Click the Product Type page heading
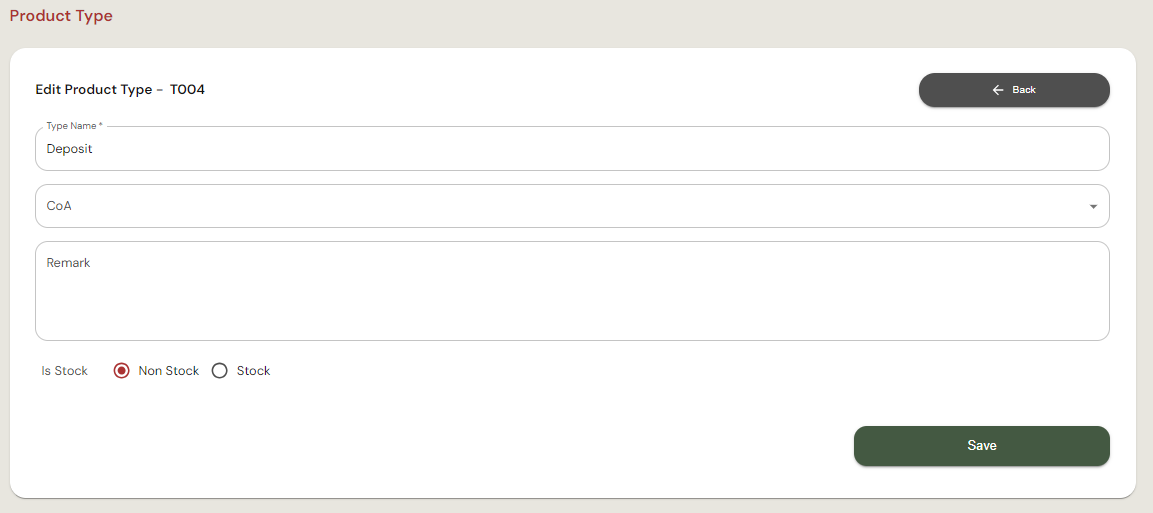The width and height of the screenshot is (1153, 513). point(61,16)
